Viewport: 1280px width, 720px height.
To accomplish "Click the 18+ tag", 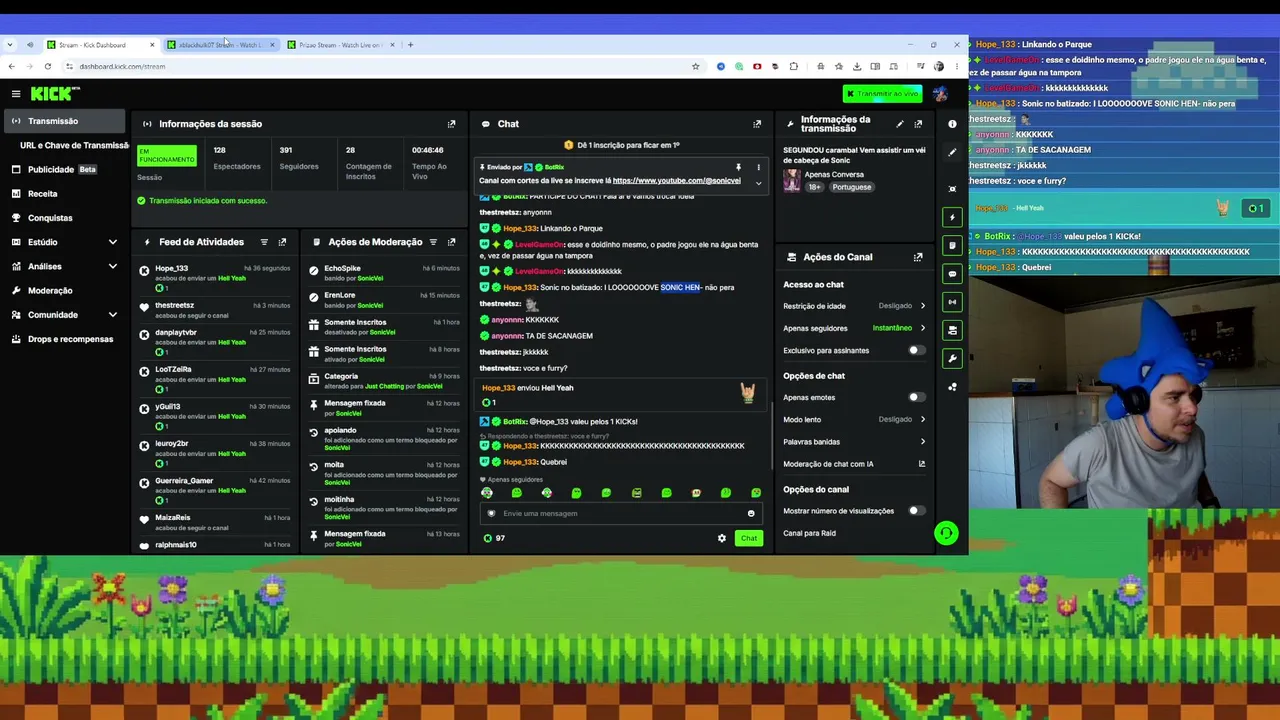I will coord(814,187).
